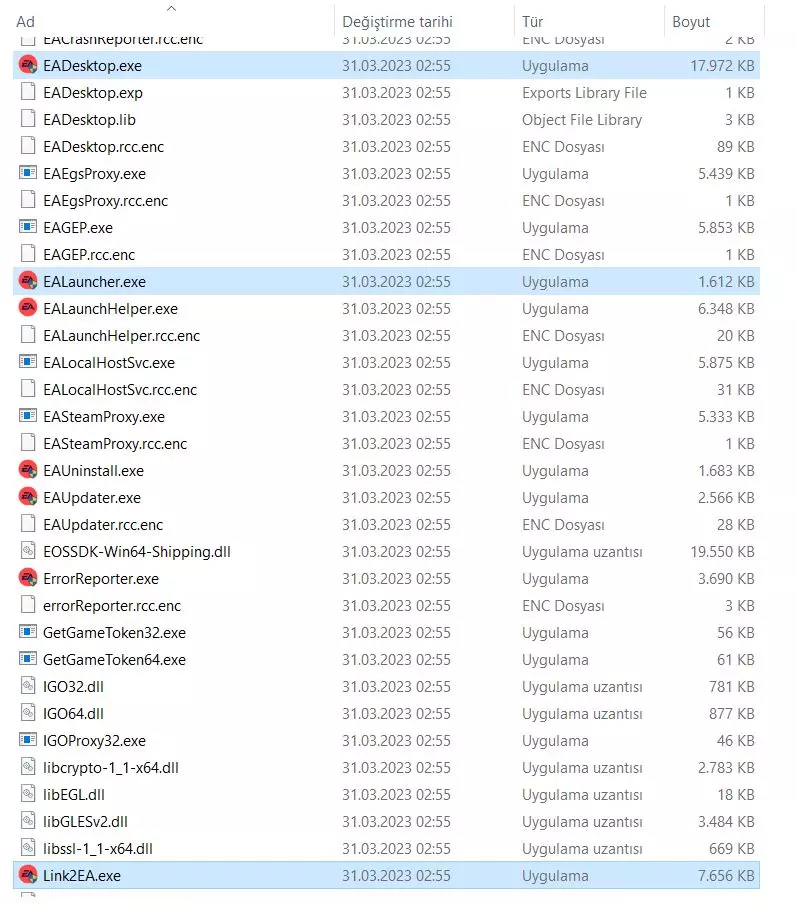Screen dimensions: 796x905
Task: Select the file name EAEgsProxy.rcc.enc
Action: point(106,200)
